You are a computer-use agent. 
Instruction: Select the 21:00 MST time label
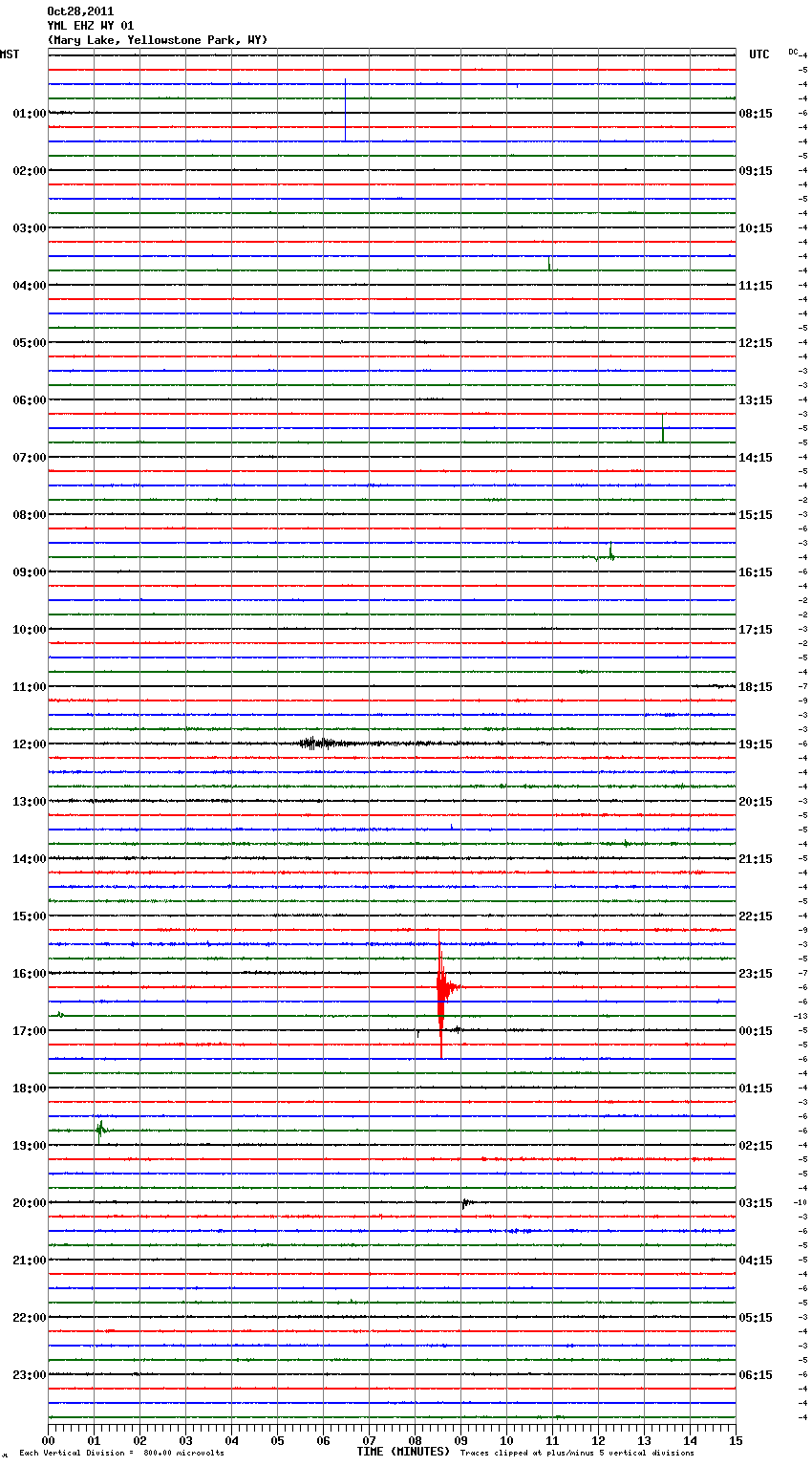click(30, 1261)
